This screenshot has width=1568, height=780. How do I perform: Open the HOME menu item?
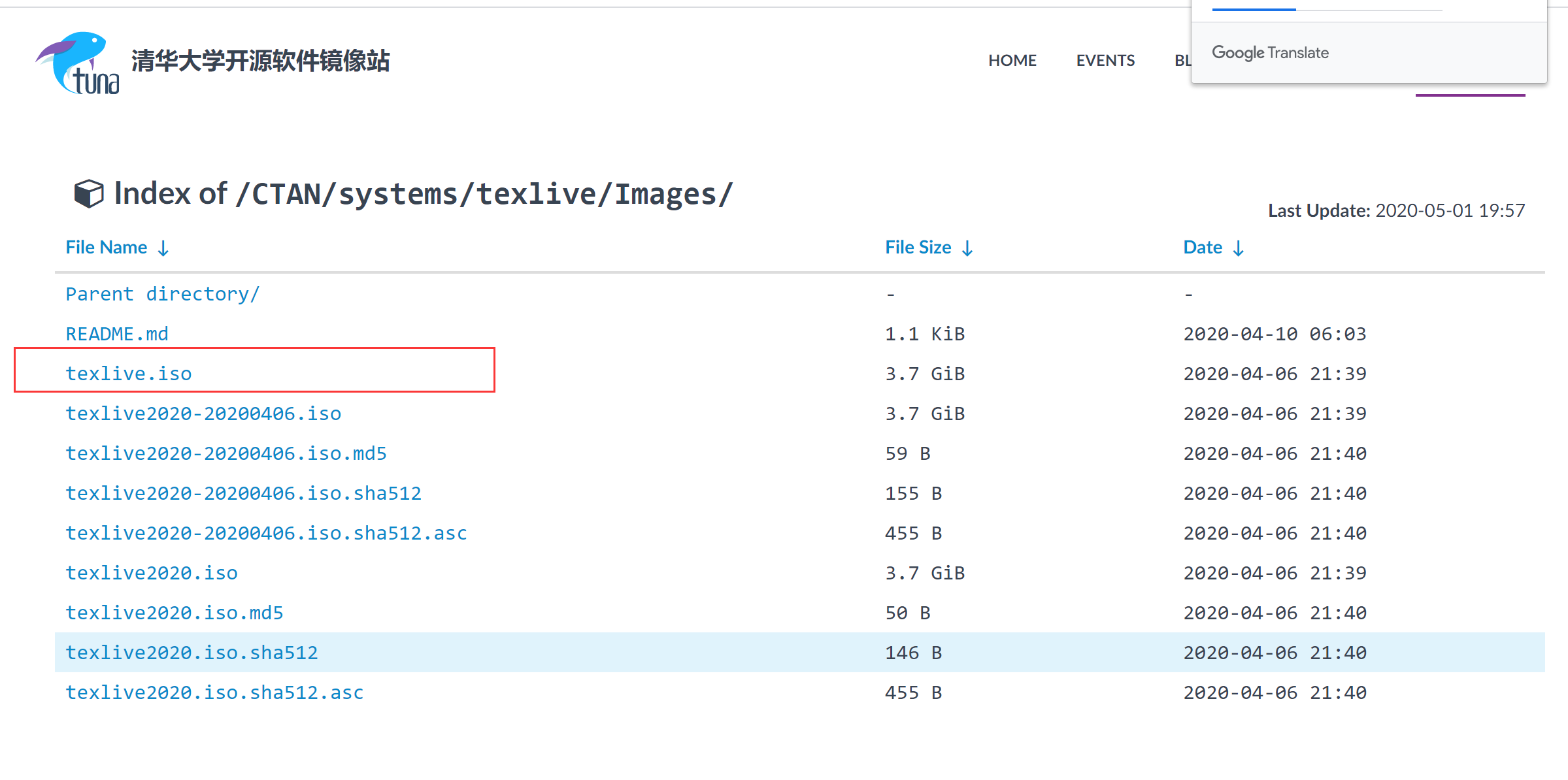tap(1012, 61)
